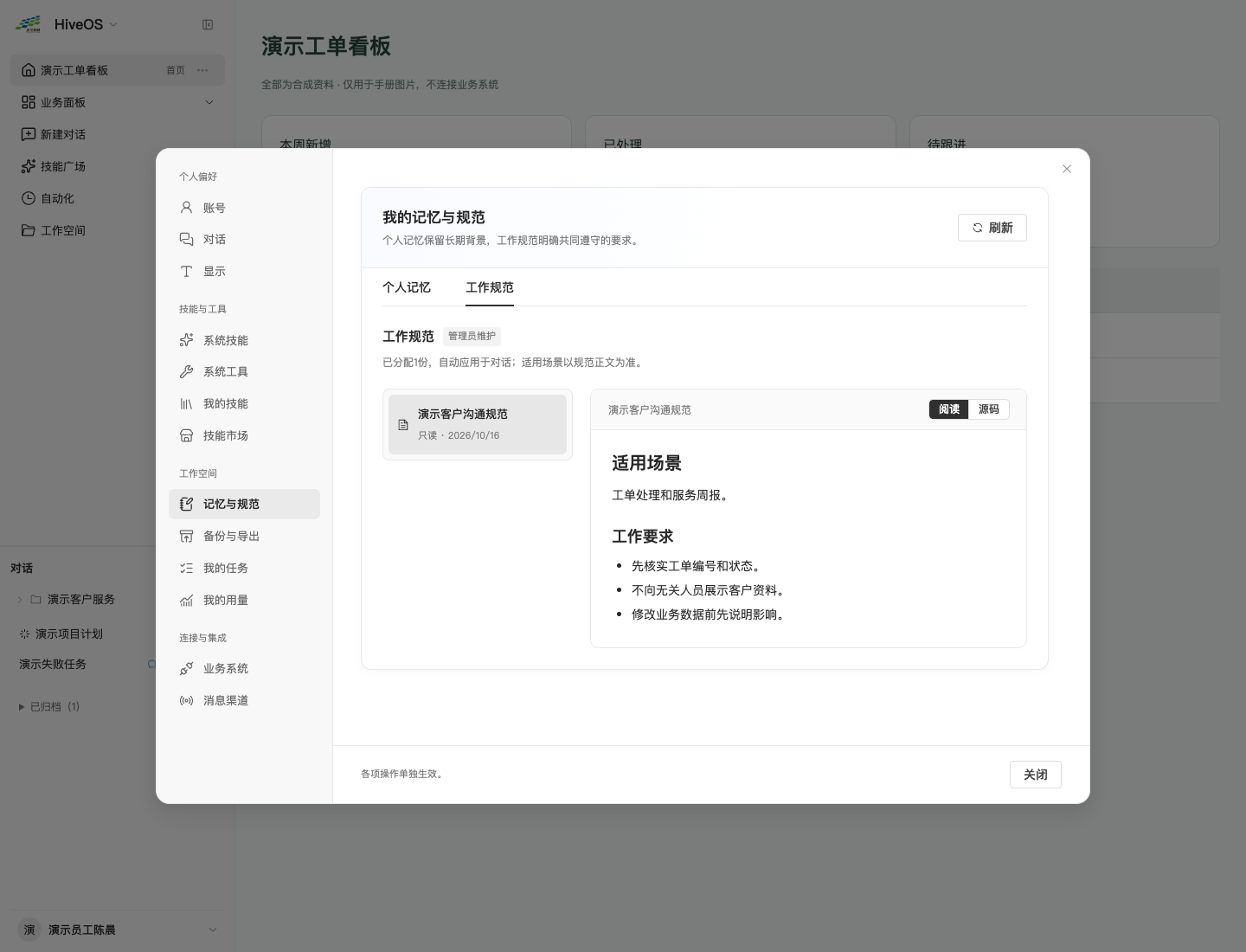Click the HiveOS logo icon
Viewport: 1246px width, 952px height.
[28, 24]
